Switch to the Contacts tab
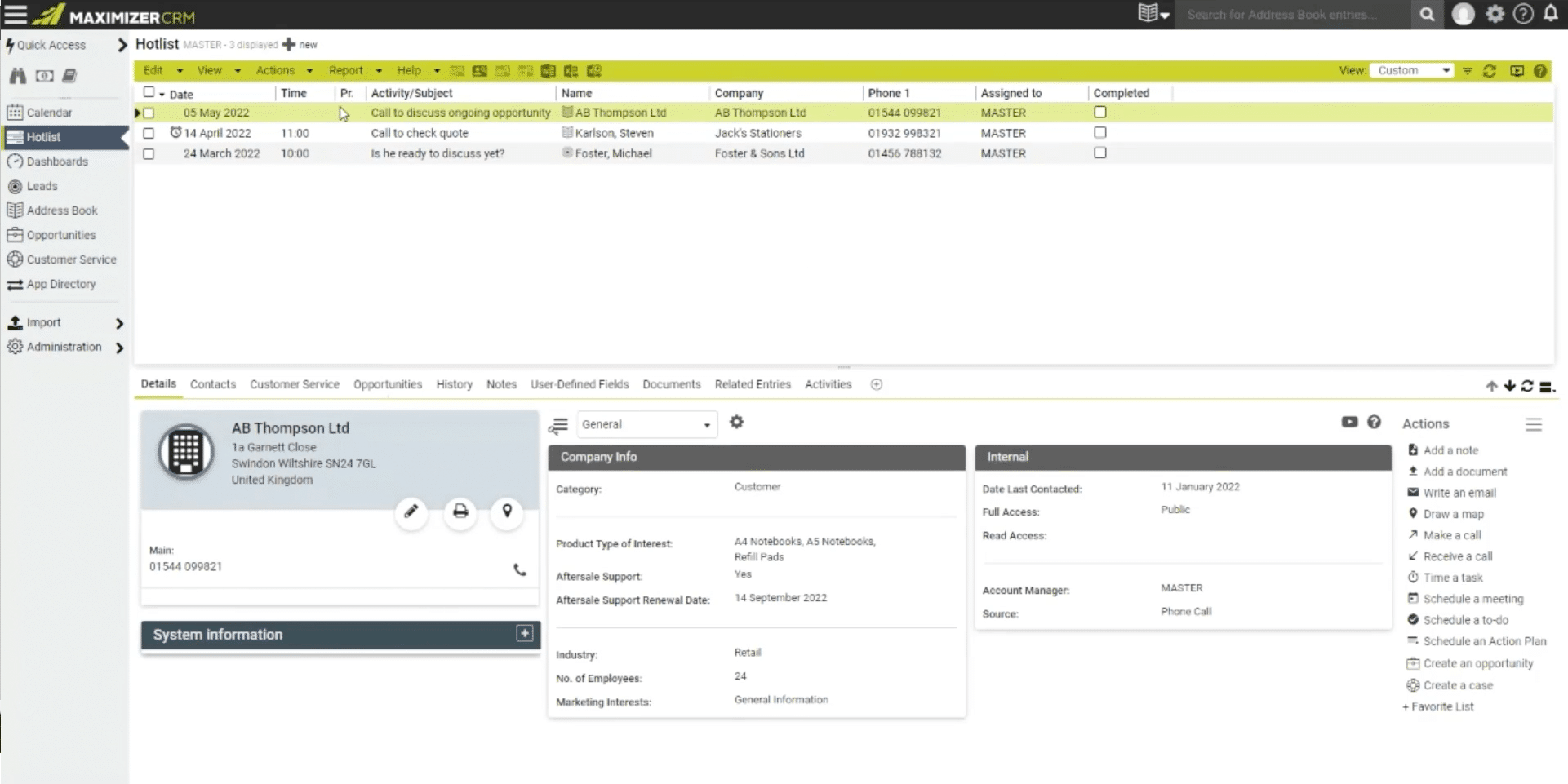The width and height of the screenshot is (1568, 784). [213, 384]
